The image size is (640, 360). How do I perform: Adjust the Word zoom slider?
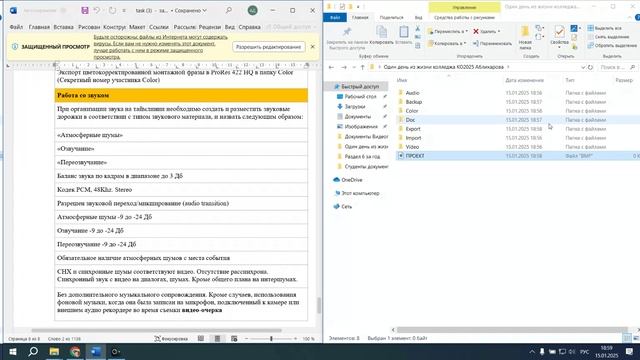pyautogui.click(x=271, y=339)
